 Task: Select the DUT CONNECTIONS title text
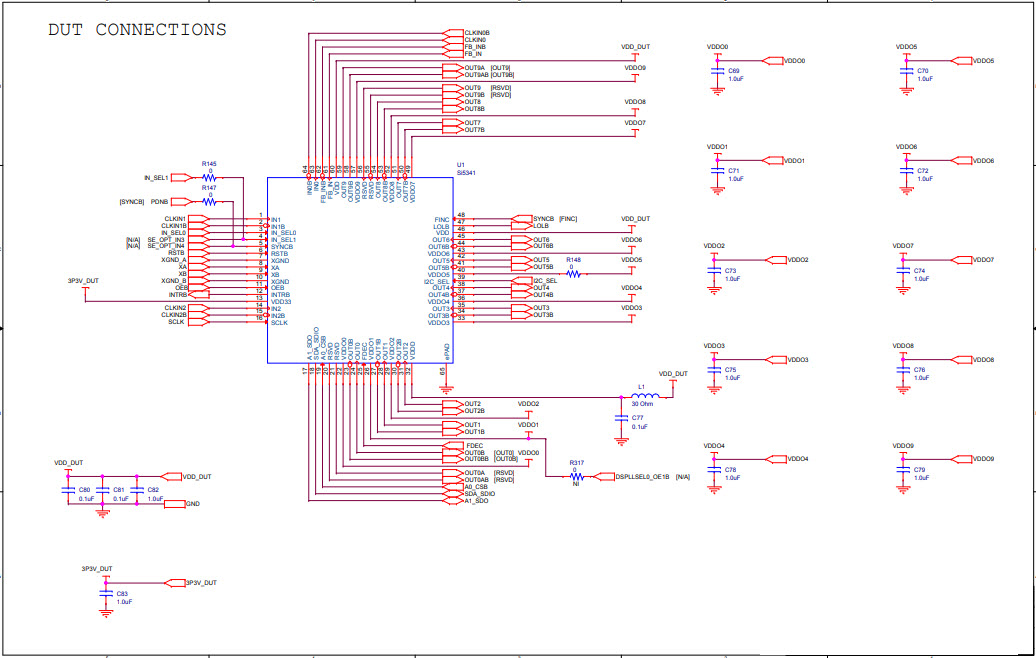(136, 29)
